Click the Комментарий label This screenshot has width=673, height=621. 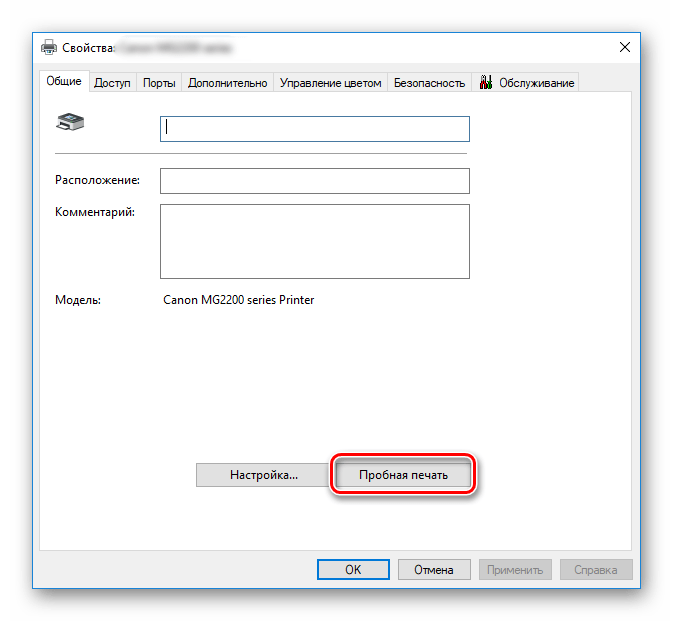point(95,212)
